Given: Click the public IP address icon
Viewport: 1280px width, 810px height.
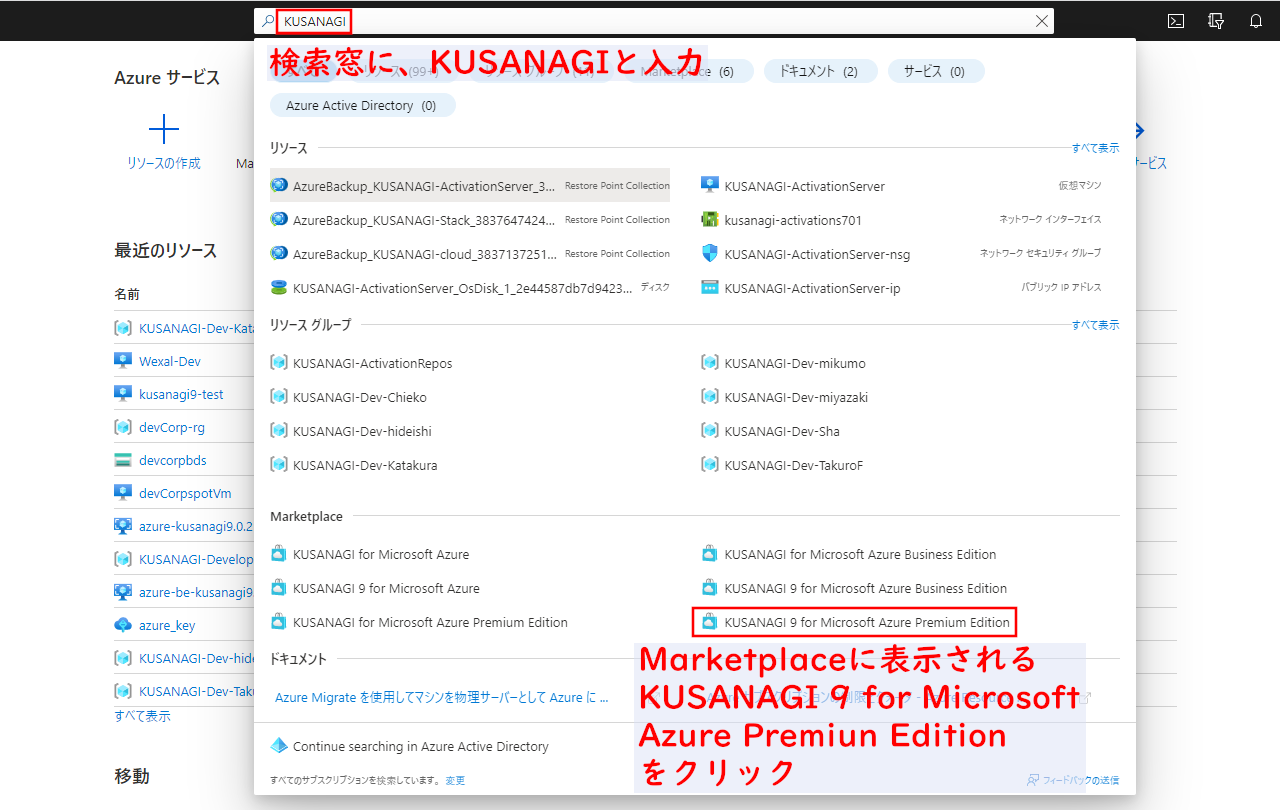Looking at the screenshot, I should pyautogui.click(x=710, y=287).
